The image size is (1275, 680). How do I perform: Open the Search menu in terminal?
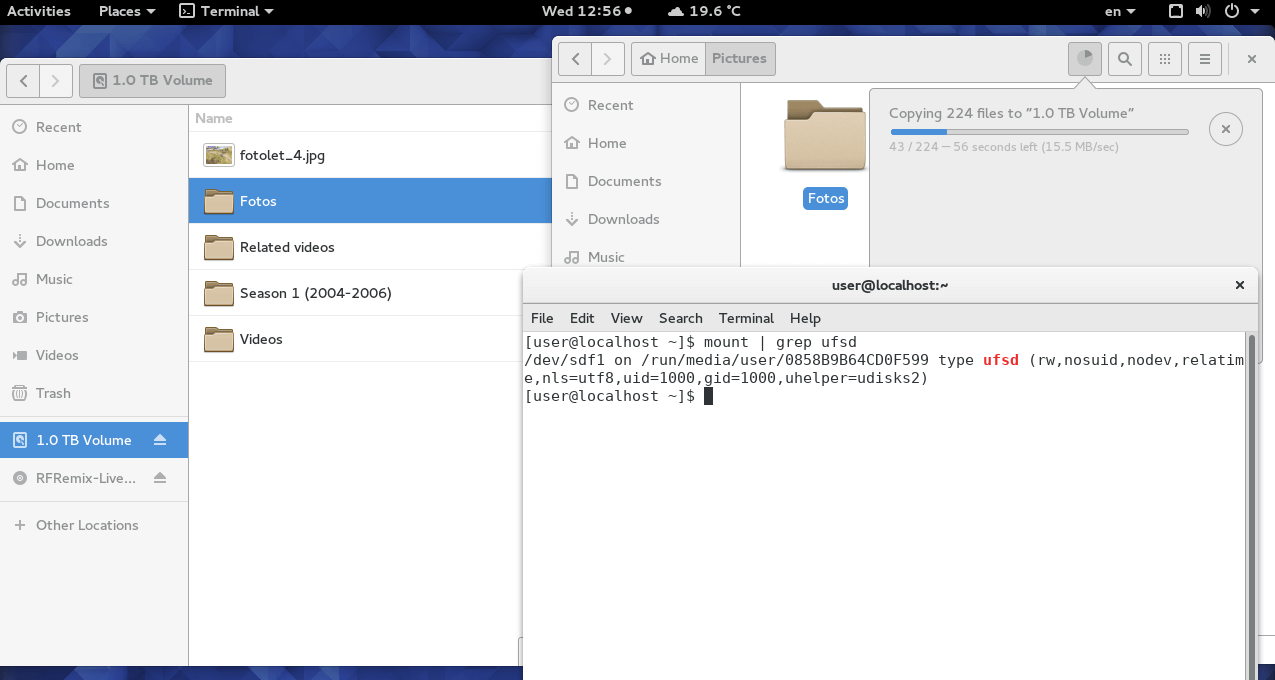(680, 318)
